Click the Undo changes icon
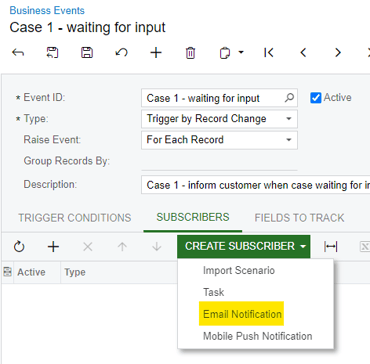This screenshot has width=370, height=364. point(121,53)
